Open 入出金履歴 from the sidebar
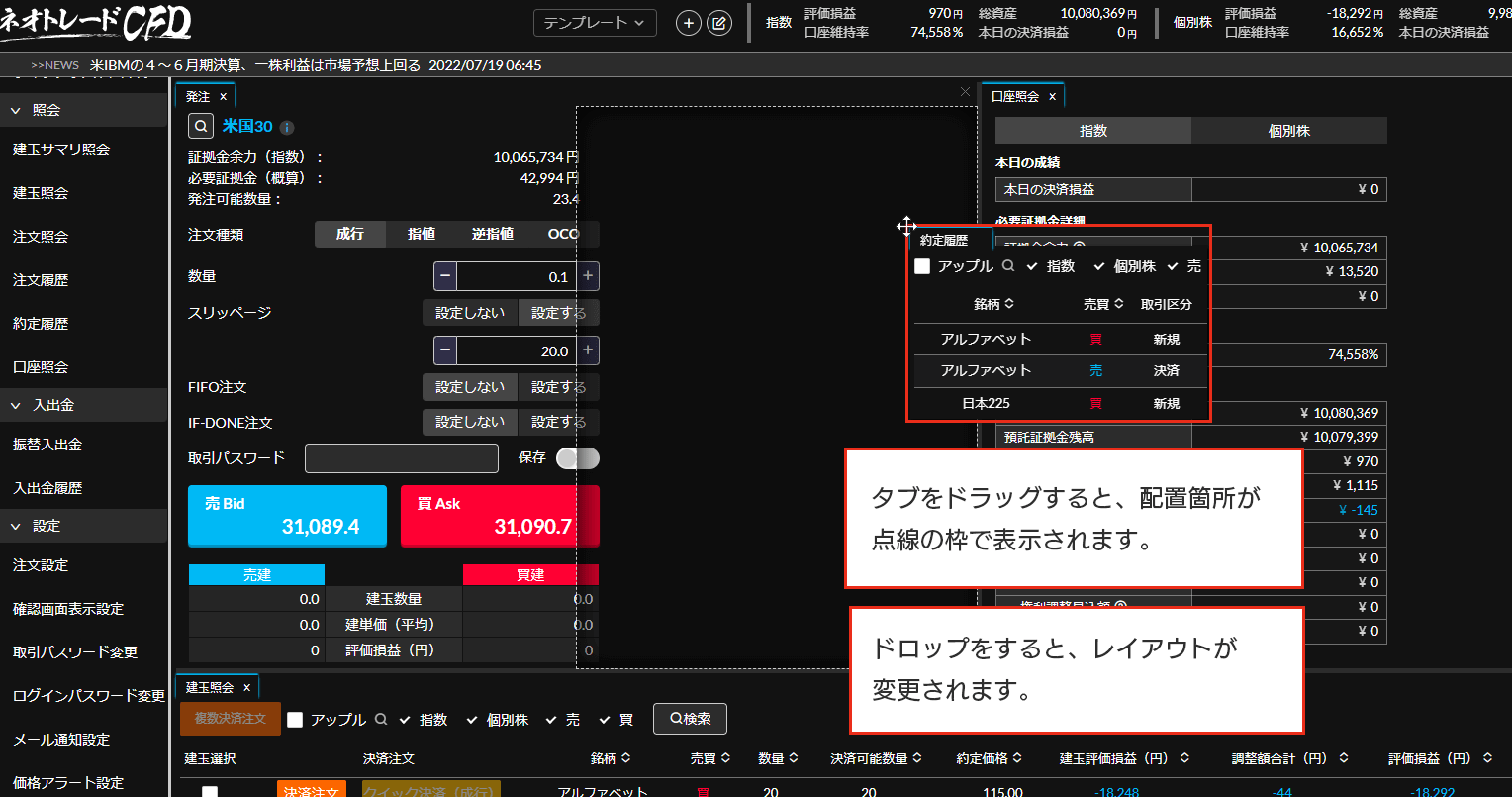The height and width of the screenshot is (797, 1512). click(x=47, y=488)
